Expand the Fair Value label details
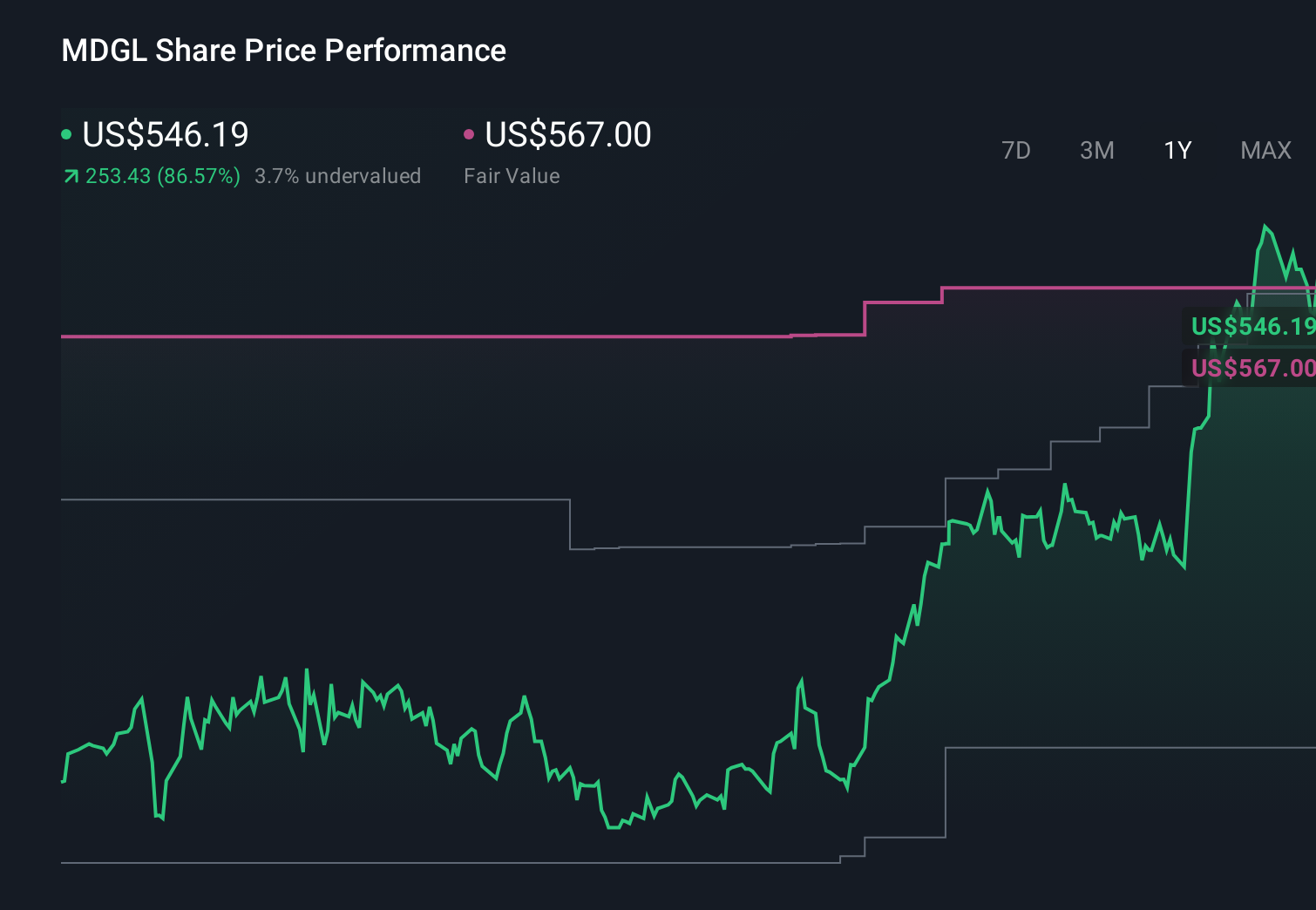 [x=512, y=175]
